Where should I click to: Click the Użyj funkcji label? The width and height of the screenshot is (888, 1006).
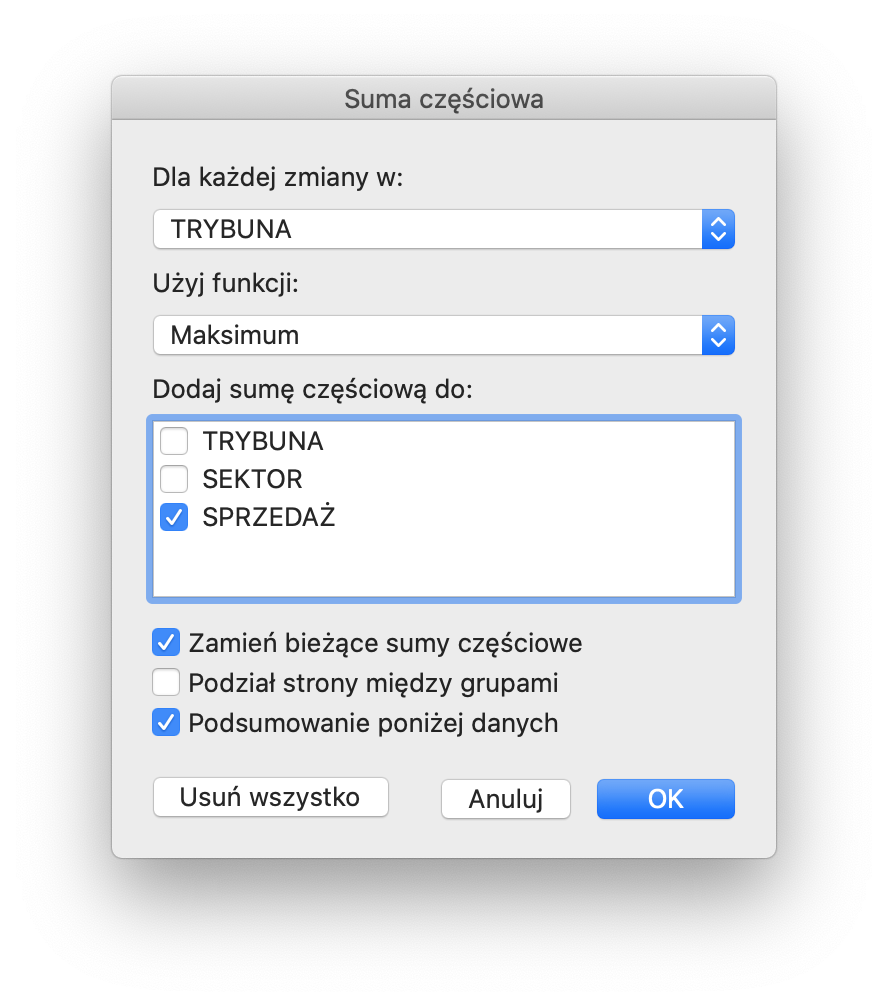click(x=226, y=284)
